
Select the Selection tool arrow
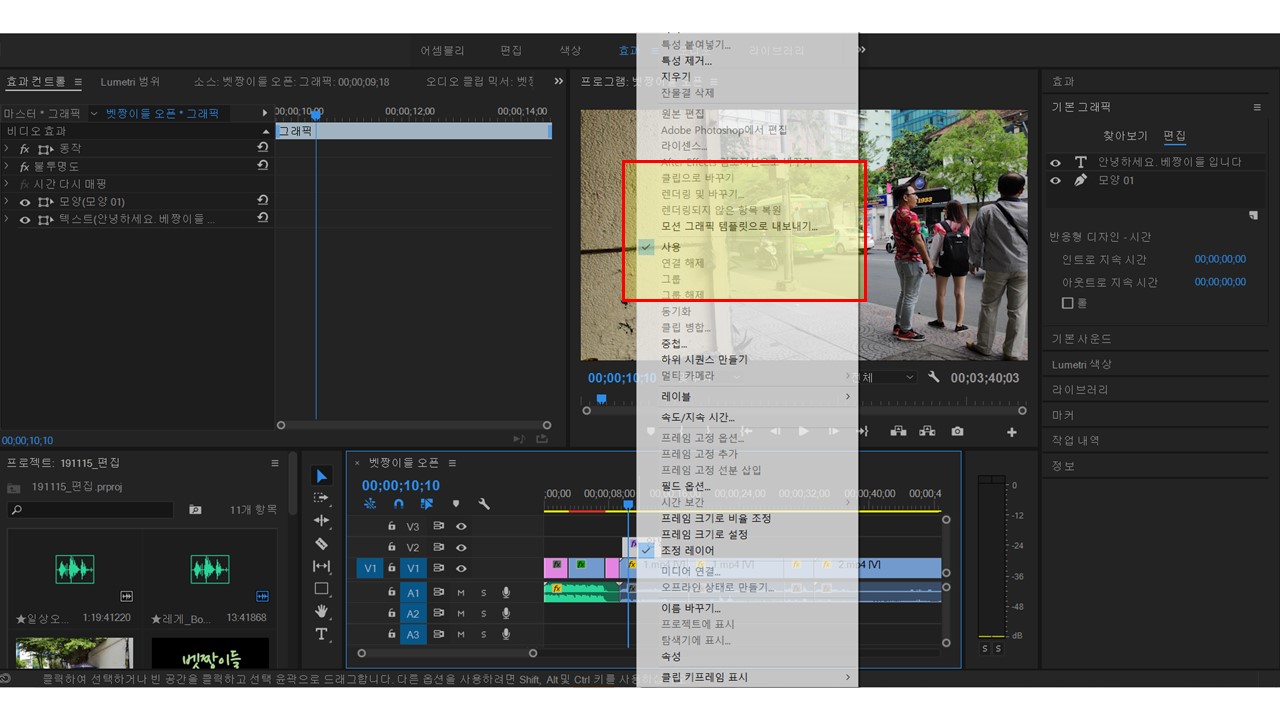click(x=321, y=476)
